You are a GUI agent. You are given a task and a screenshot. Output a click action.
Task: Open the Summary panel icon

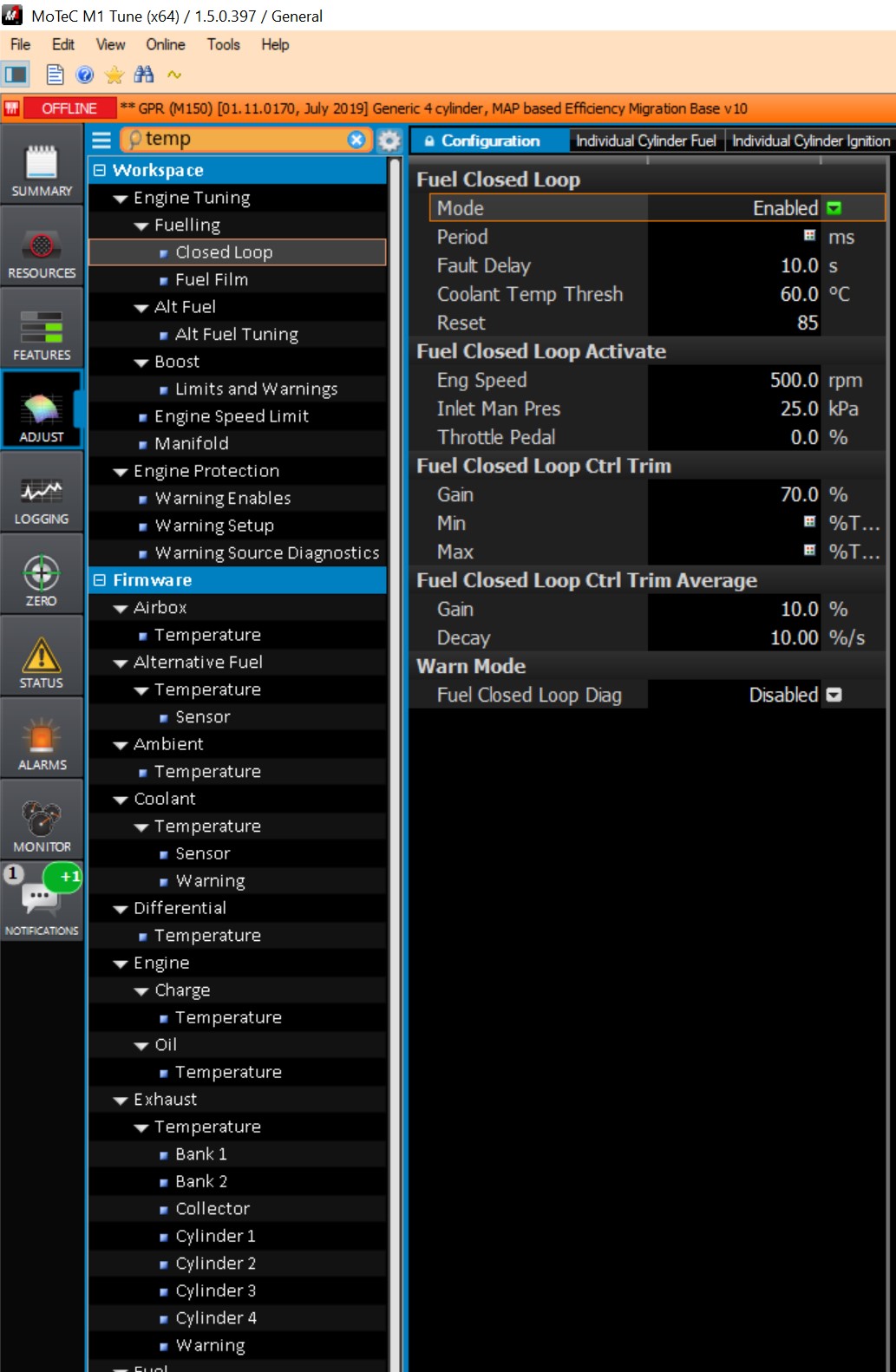[42, 171]
